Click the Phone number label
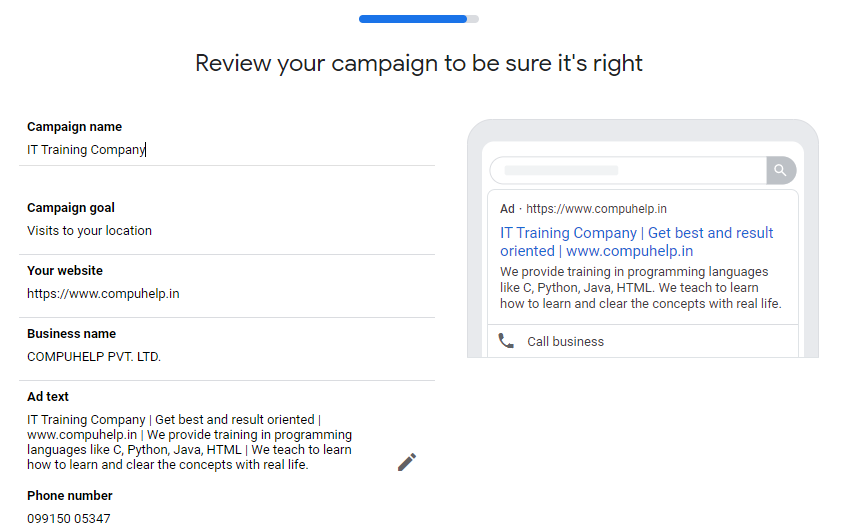This screenshot has width=866, height=528. pos(69,496)
